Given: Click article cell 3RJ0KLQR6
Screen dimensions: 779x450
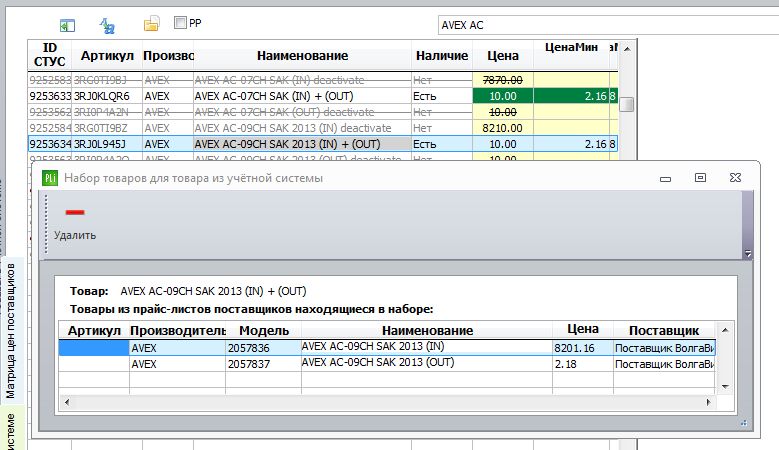Looking at the screenshot, I should [107, 96].
